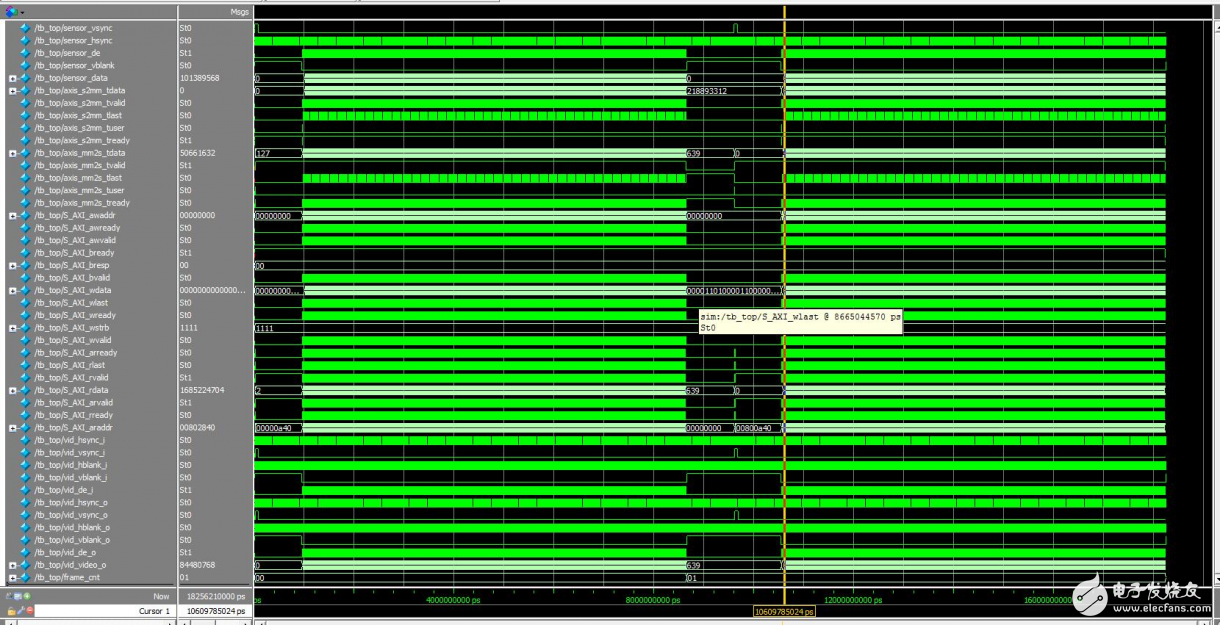Image resolution: width=1220 pixels, height=625 pixels.
Task: Click the green add cursor icon
Action: point(29,596)
